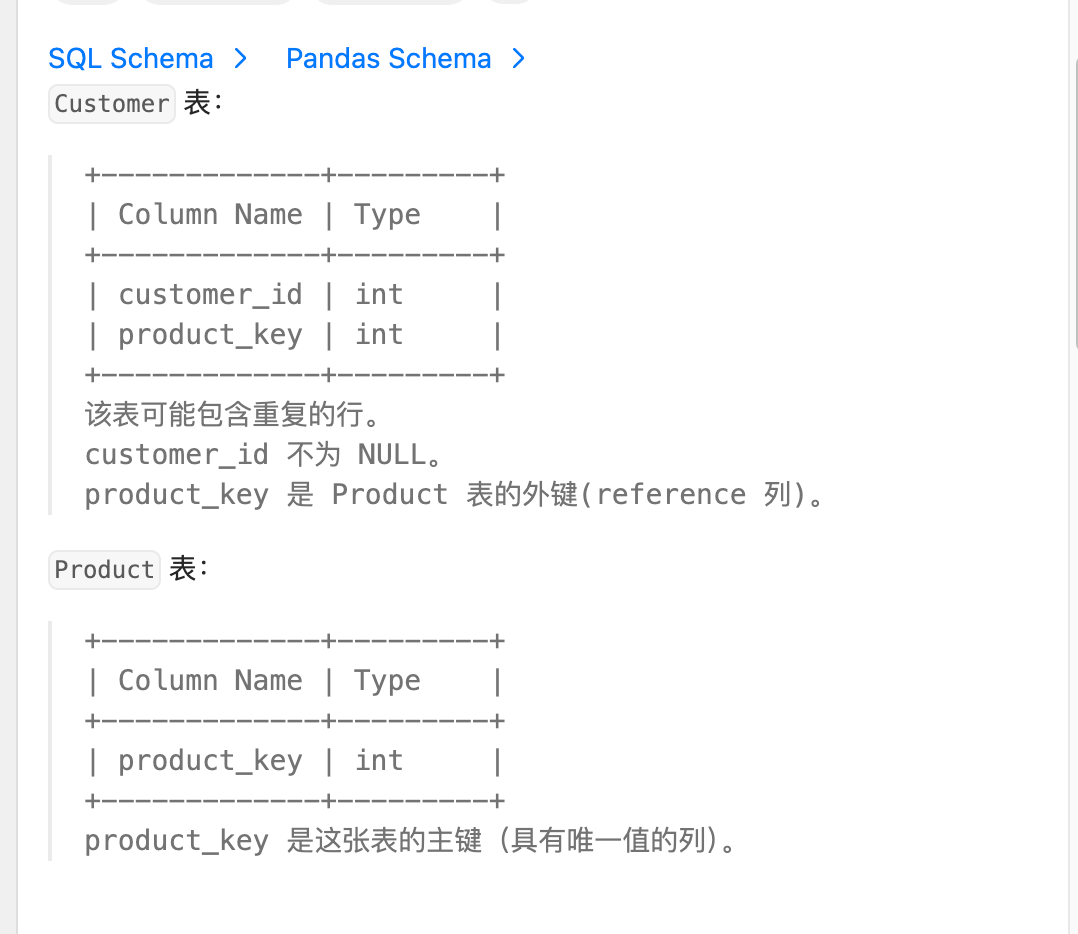Click int type of customer_id row
Viewport: 1078px width, 934px height.
pyautogui.click(x=379, y=295)
